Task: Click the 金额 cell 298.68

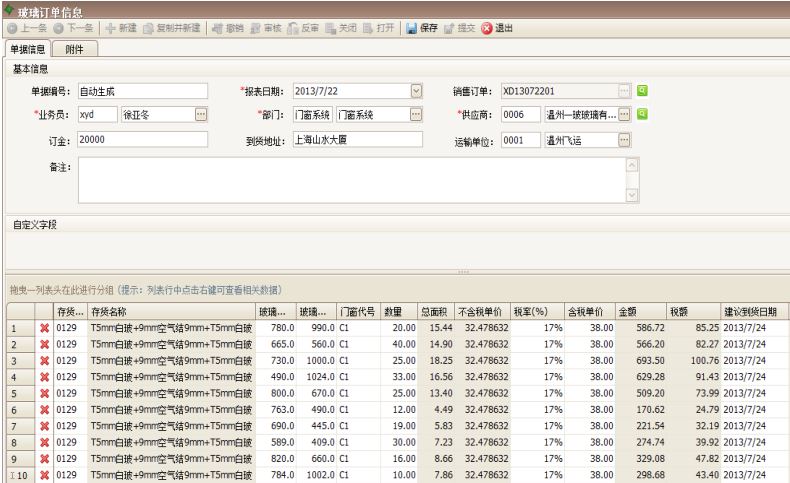Action: (641, 475)
